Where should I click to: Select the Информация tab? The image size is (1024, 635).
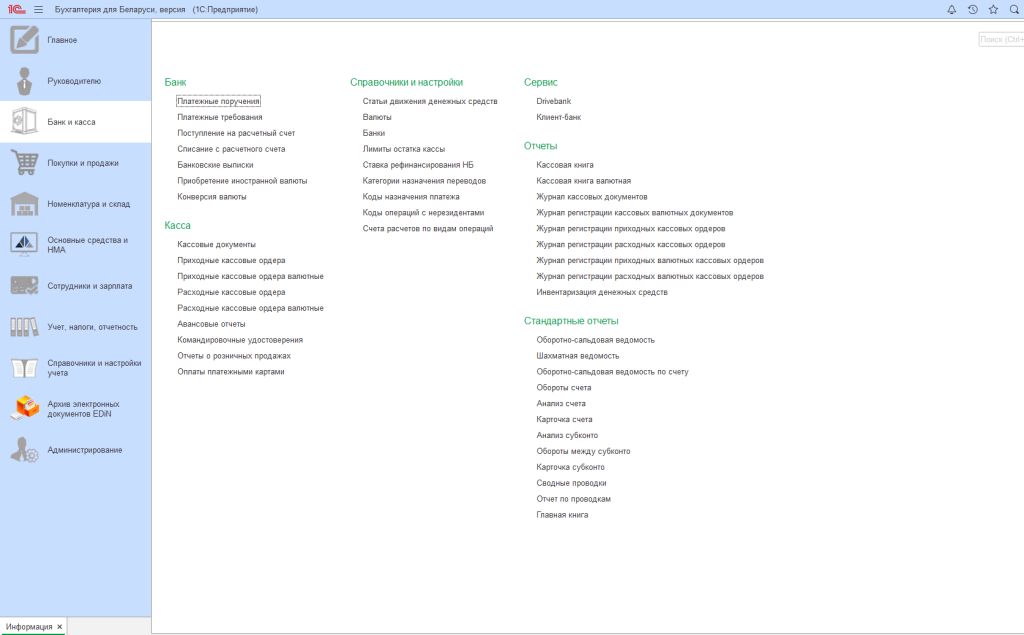pos(29,627)
